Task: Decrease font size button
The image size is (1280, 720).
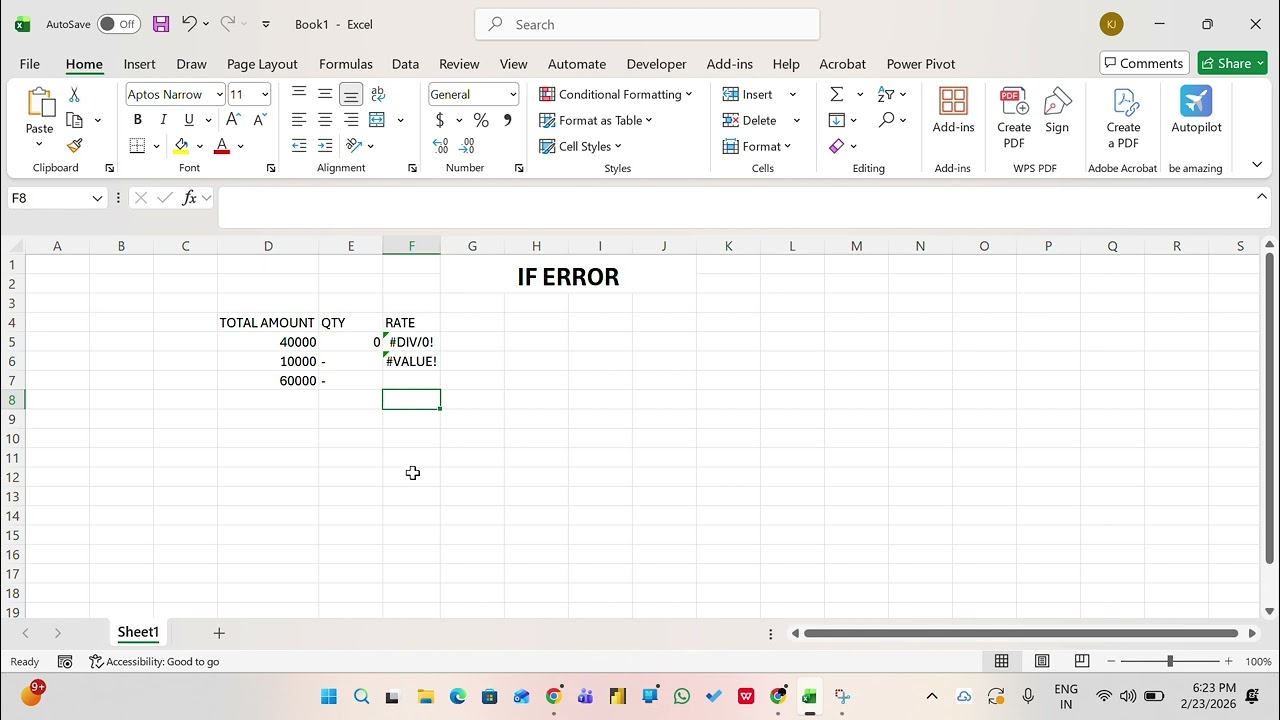Action: click(x=259, y=120)
